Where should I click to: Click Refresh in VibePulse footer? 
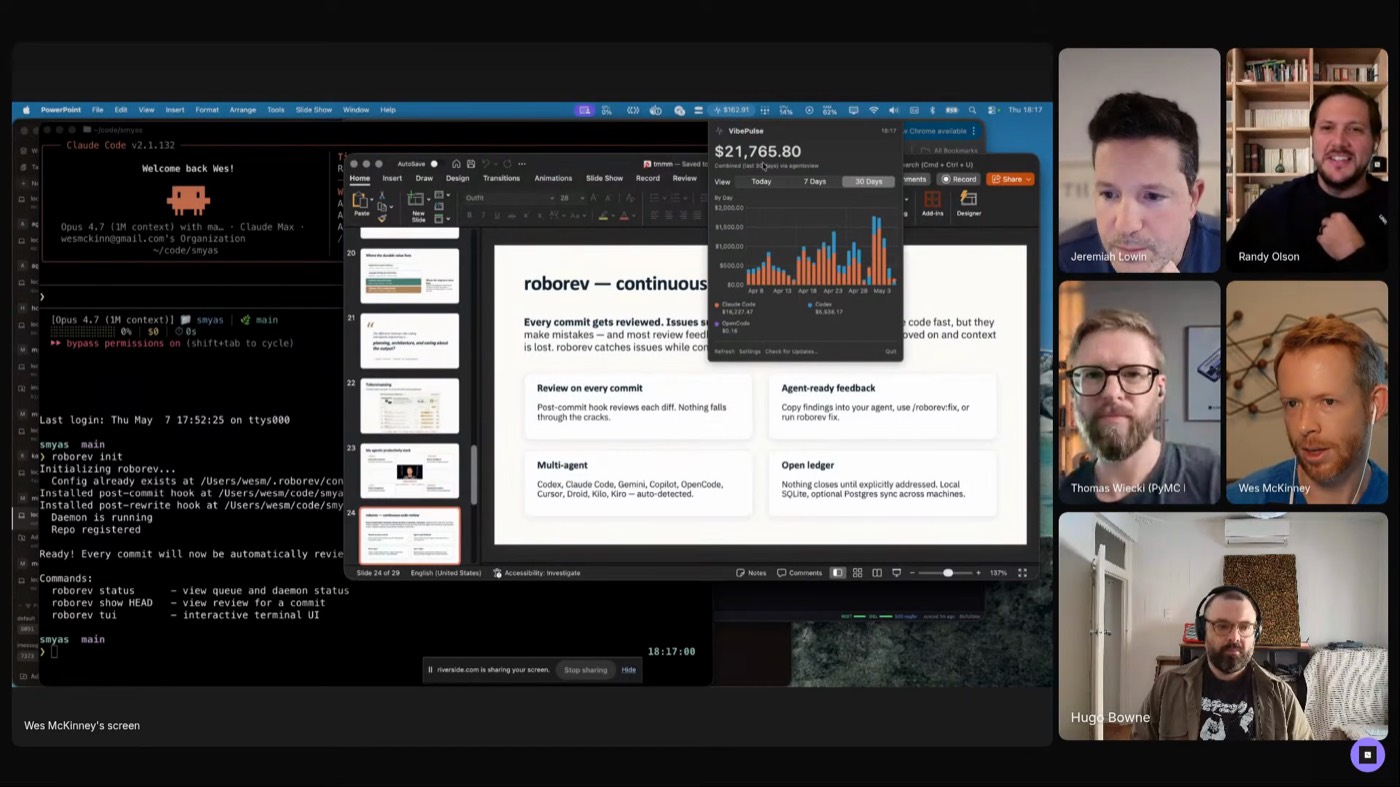click(724, 351)
